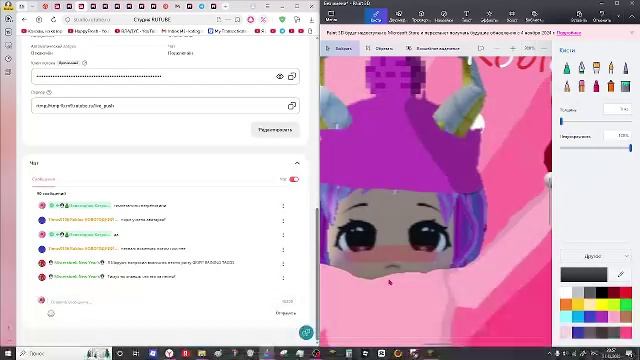The width and height of the screenshot is (640, 360).
Task: Open the Text tab in Paint 3D
Action: [x=466, y=16]
